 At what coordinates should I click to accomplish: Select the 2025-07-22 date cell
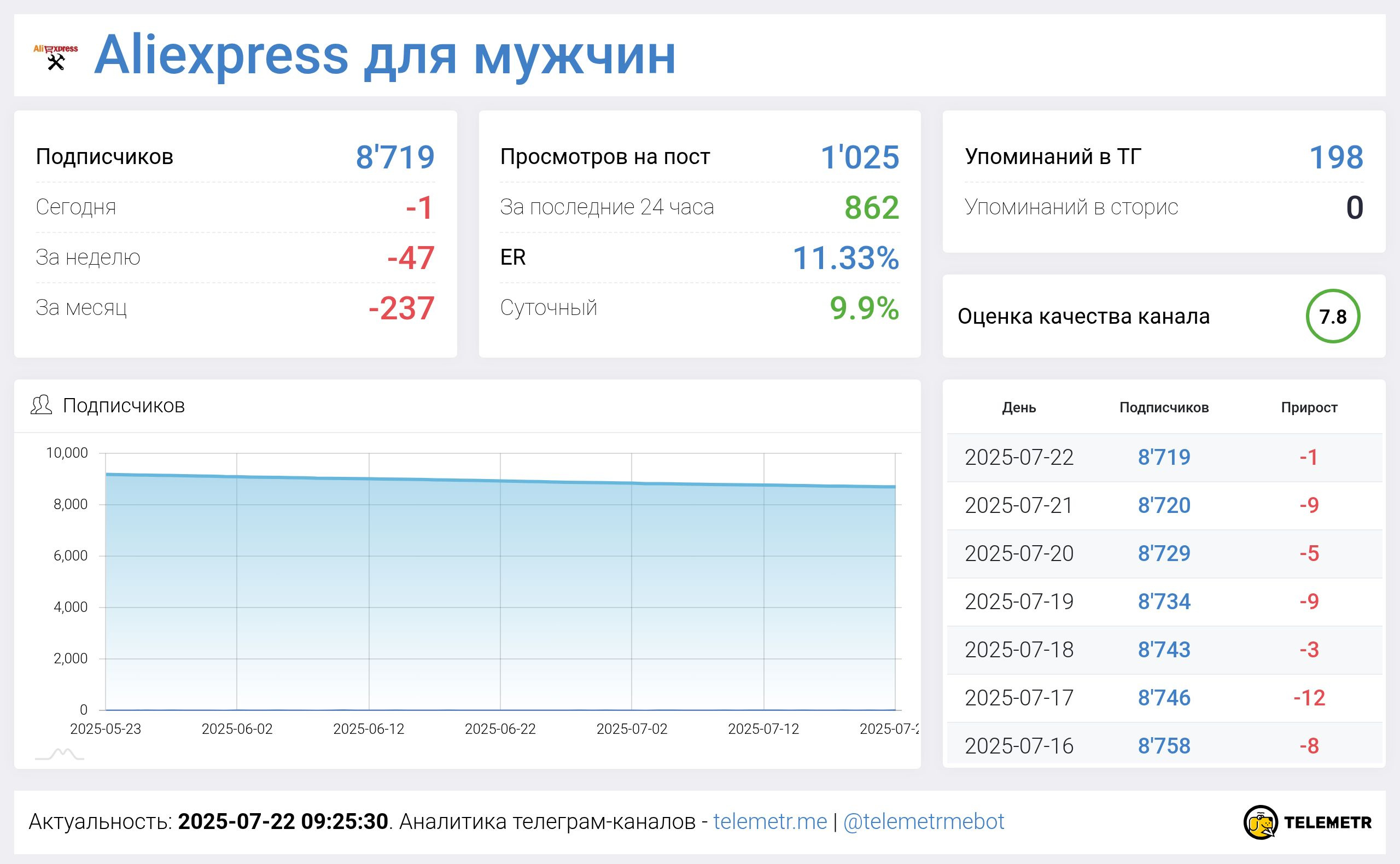coord(1019,457)
